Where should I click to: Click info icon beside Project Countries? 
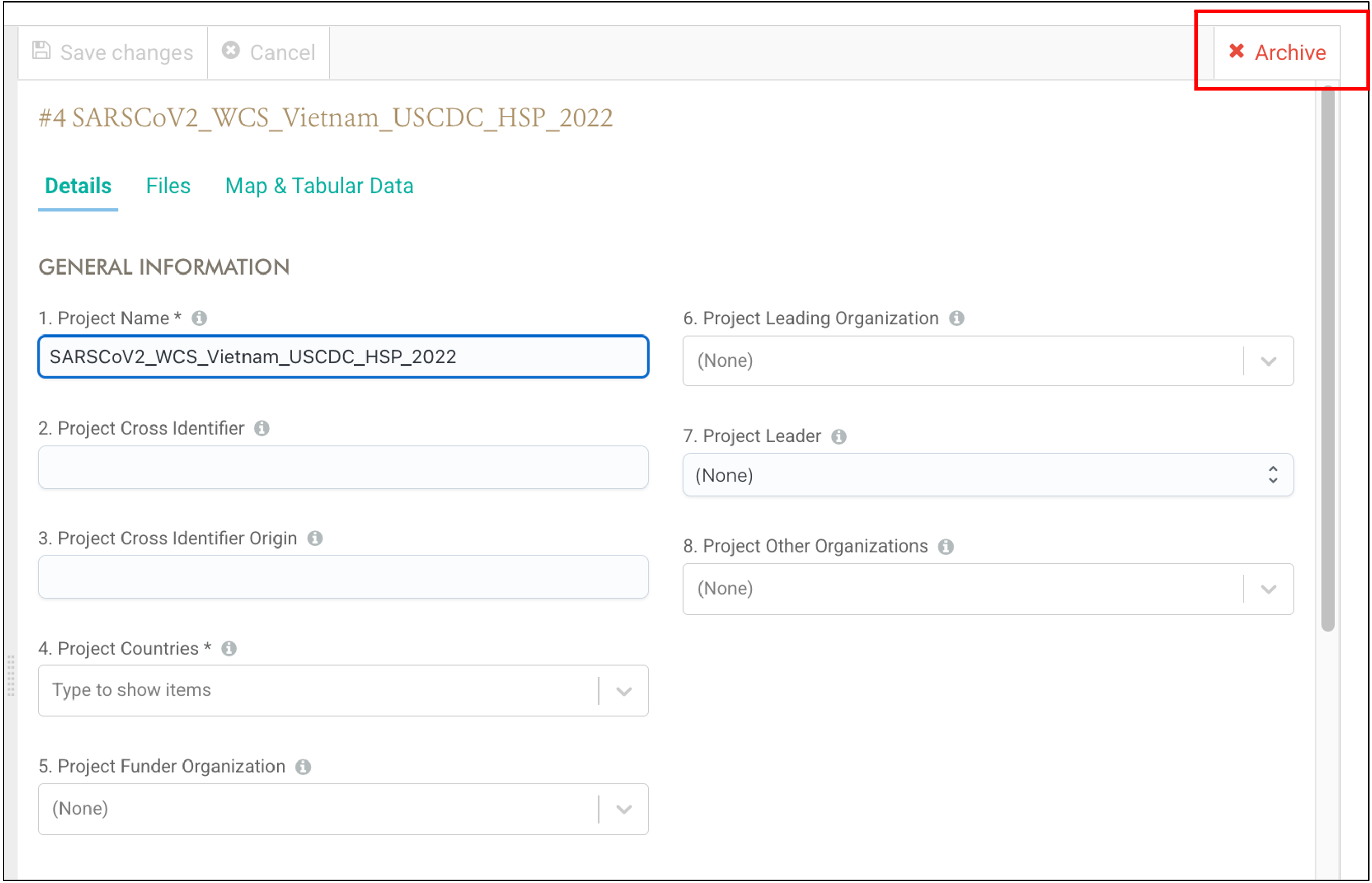tap(229, 648)
